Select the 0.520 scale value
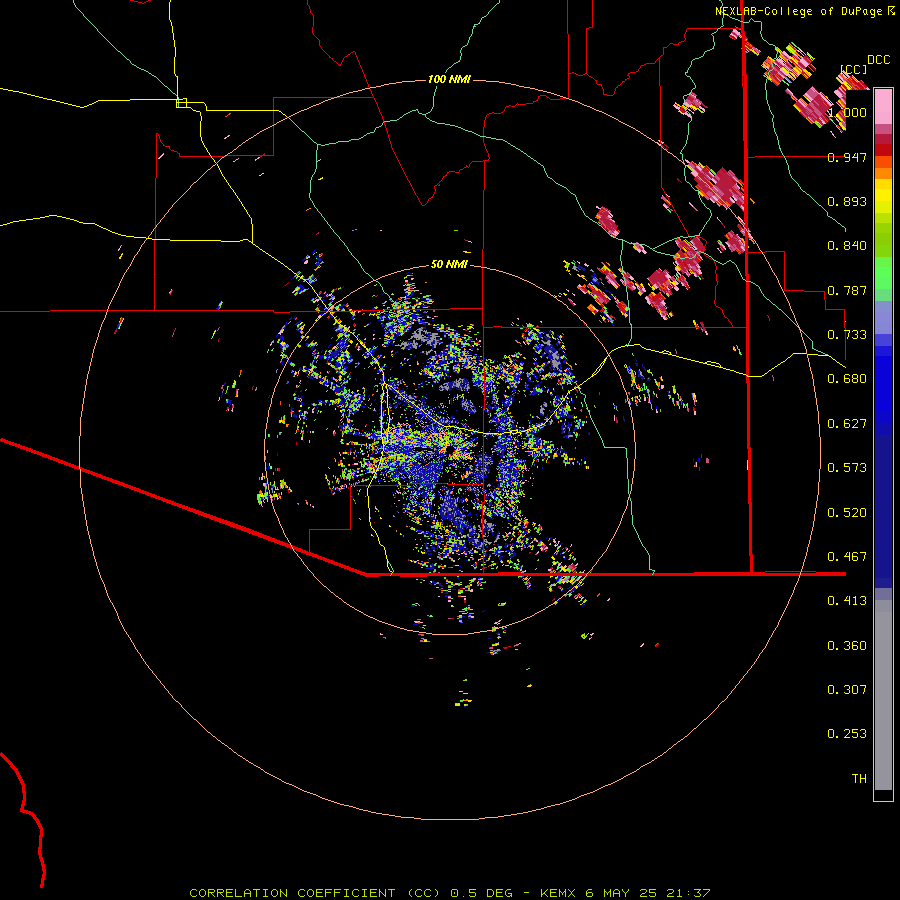Viewport: 900px width, 900px height. 847,513
